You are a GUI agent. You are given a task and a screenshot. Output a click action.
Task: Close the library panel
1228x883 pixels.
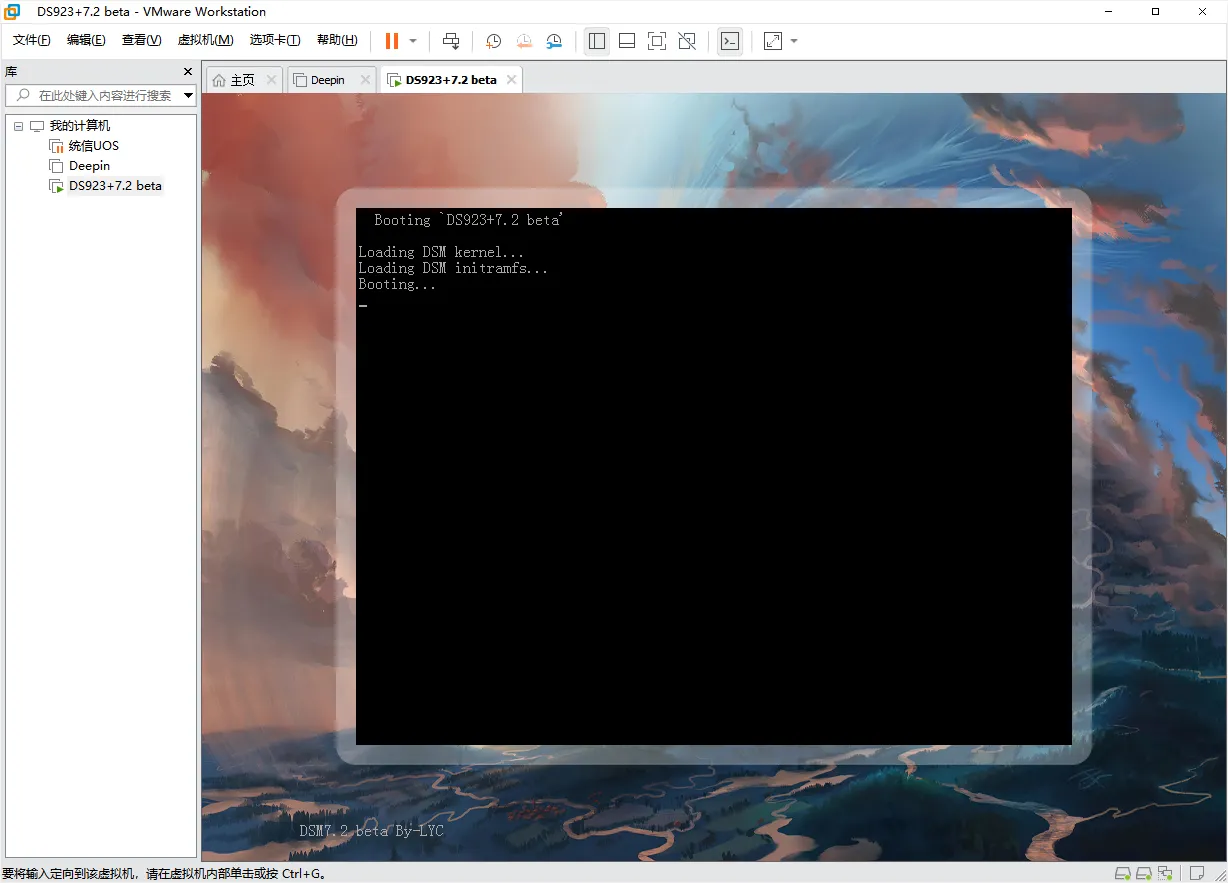[x=188, y=72]
